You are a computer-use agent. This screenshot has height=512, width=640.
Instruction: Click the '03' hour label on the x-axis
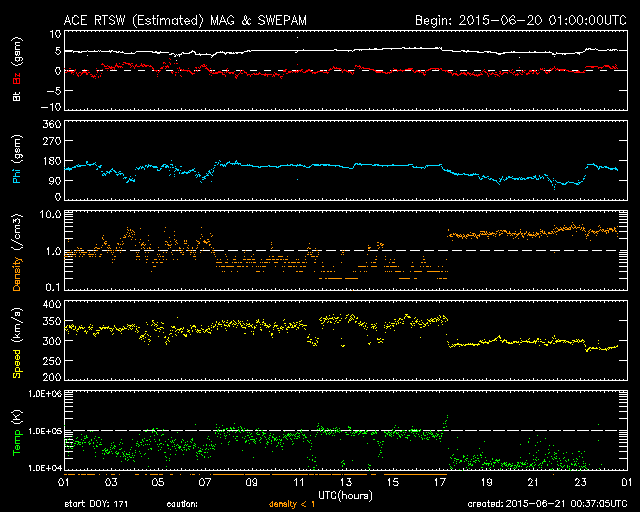pos(111,483)
